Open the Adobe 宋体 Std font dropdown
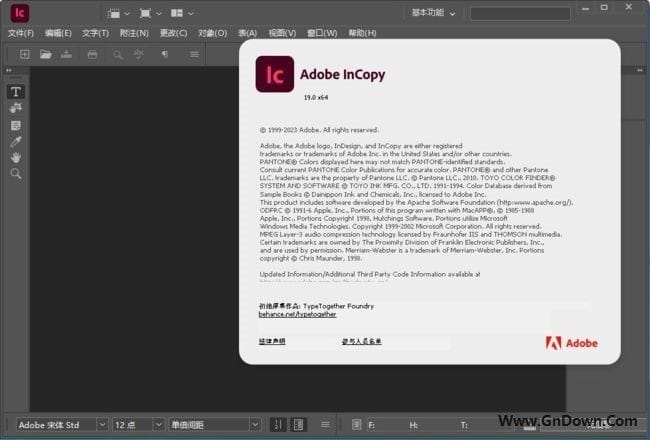Screen dimensions: 650x440 click(102, 425)
